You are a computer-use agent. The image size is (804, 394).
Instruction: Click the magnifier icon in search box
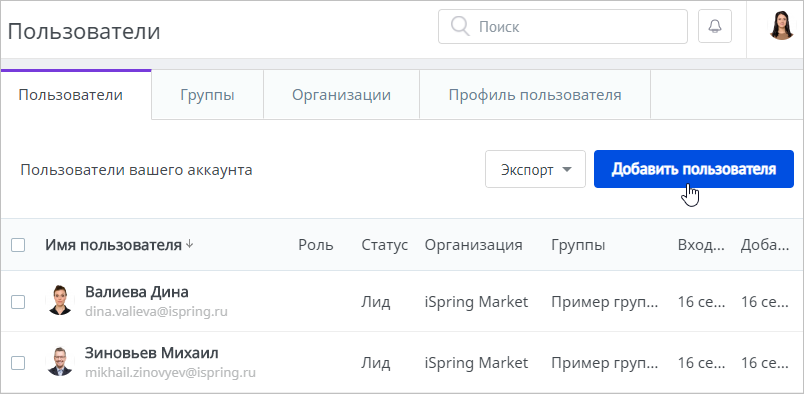460,26
